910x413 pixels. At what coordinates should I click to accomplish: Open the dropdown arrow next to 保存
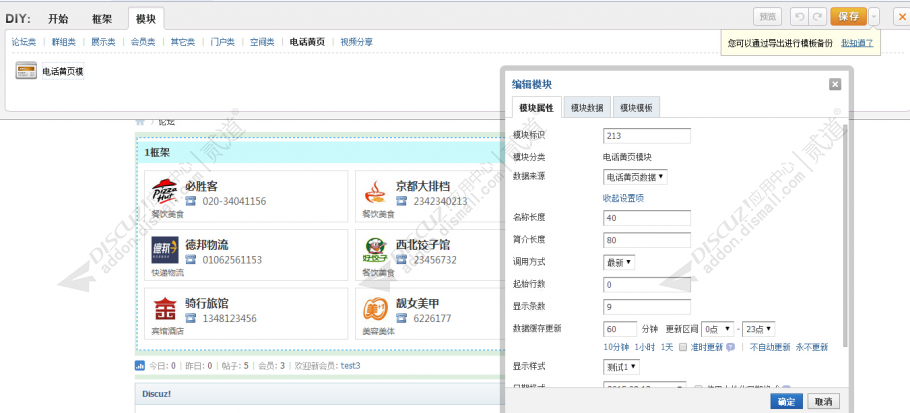(875, 17)
